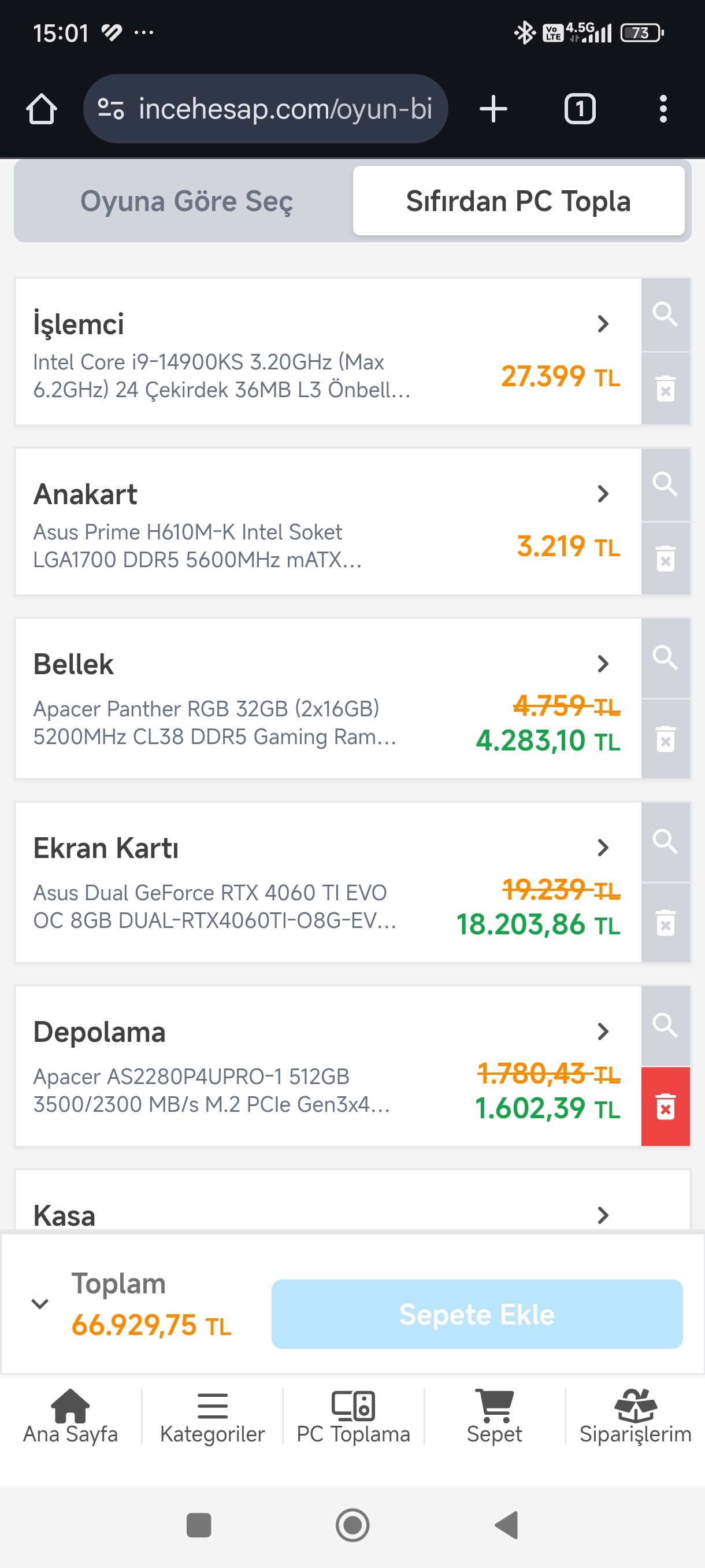This screenshot has height=1568, width=705.
Task: Go to Siparişlerim in bottom navigation
Action: pos(635,1416)
